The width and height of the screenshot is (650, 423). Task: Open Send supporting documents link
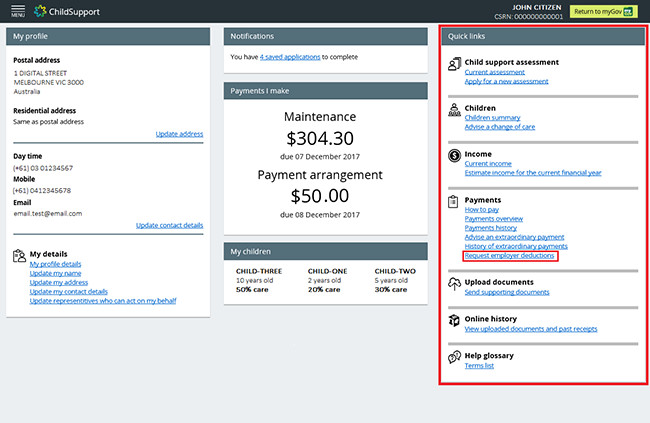pyautogui.click(x=507, y=292)
